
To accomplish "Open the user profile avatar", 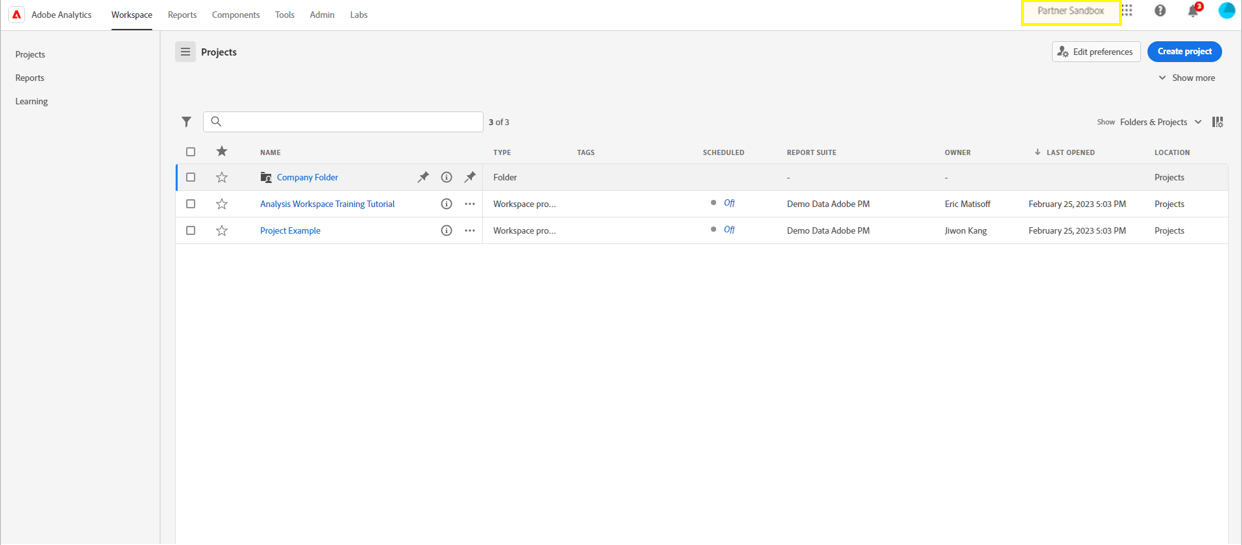I will click(x=1227, y=10).
